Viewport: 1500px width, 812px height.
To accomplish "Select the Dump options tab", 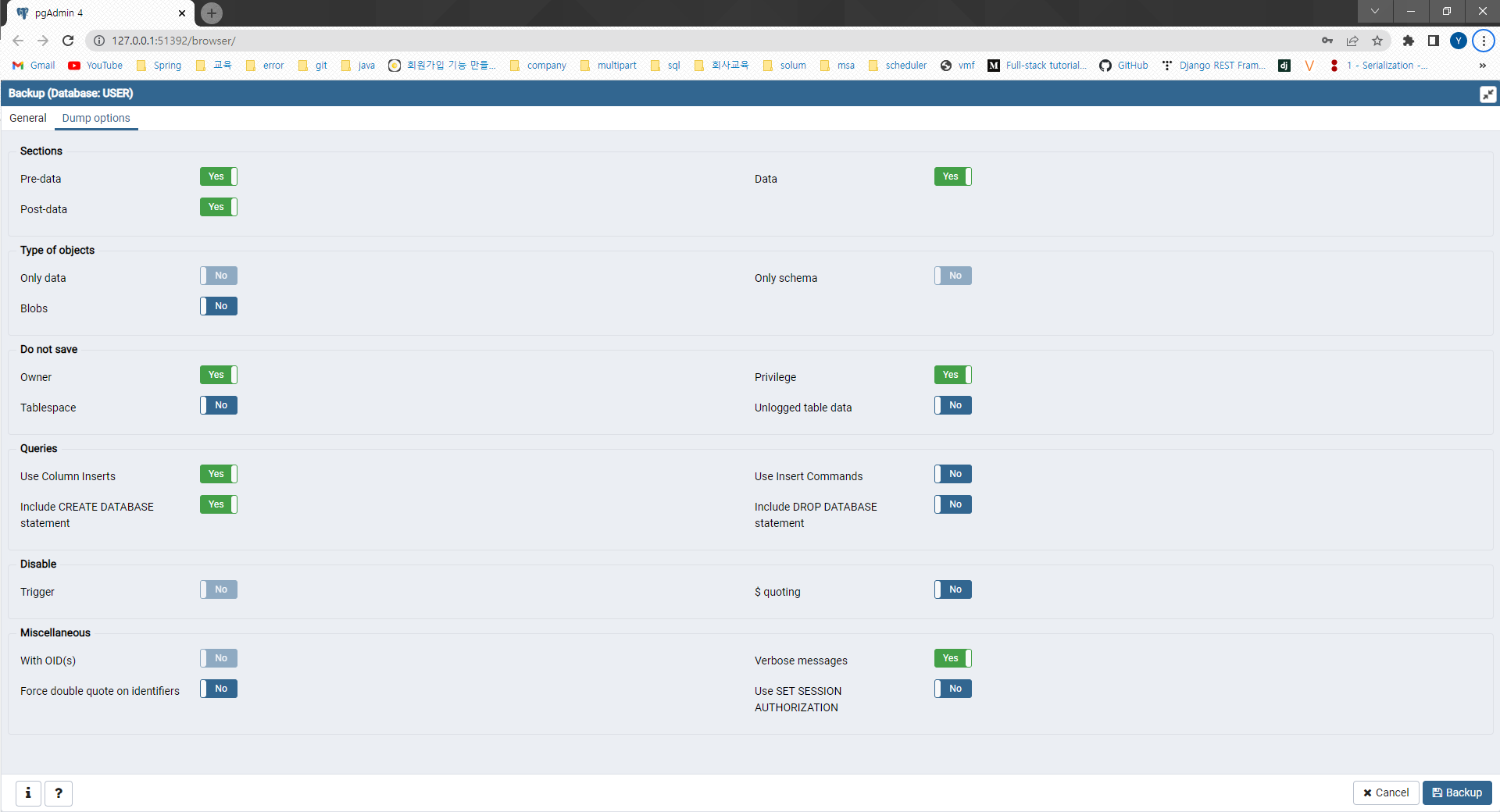I will [x=96, y=118].
